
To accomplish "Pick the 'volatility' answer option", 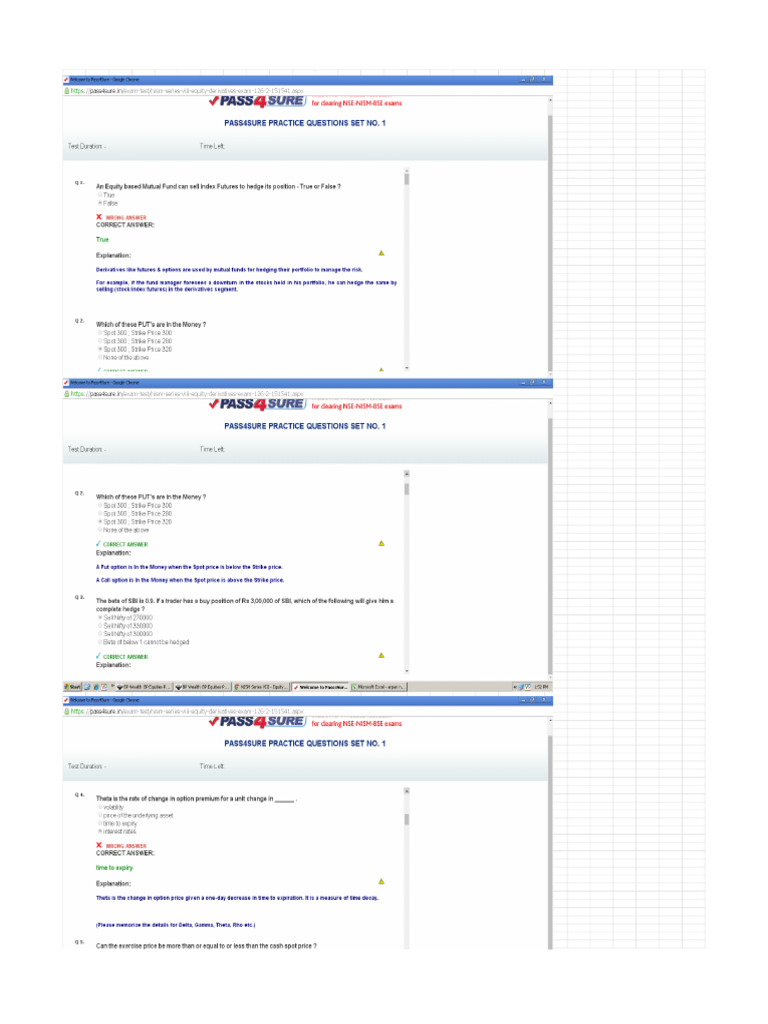I will pos(100,807).
